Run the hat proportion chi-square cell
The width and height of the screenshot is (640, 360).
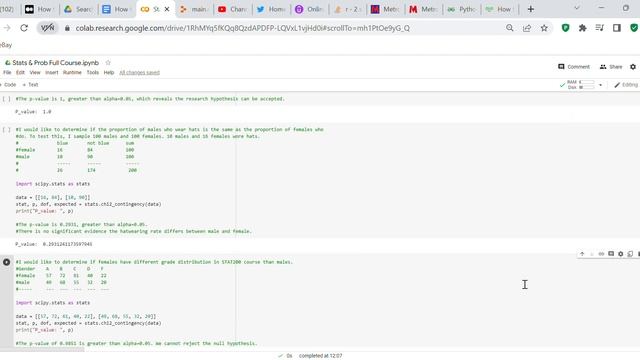7,130
